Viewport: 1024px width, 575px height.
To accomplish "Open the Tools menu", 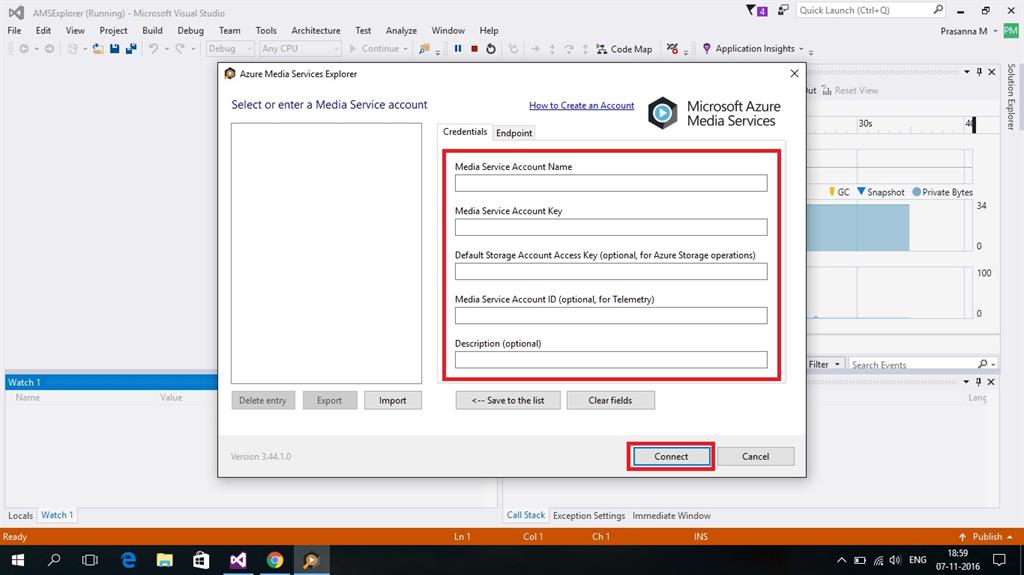I will pos(266,31).
